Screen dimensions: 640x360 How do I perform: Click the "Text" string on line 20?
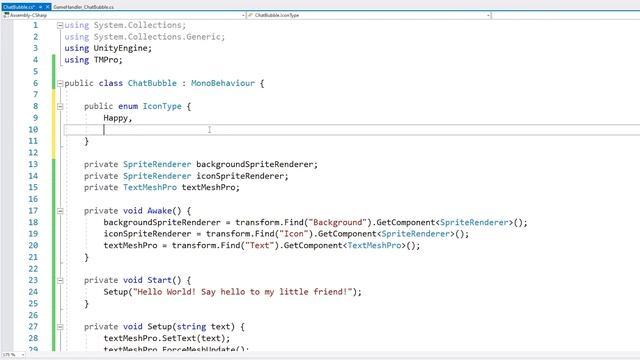260,246
